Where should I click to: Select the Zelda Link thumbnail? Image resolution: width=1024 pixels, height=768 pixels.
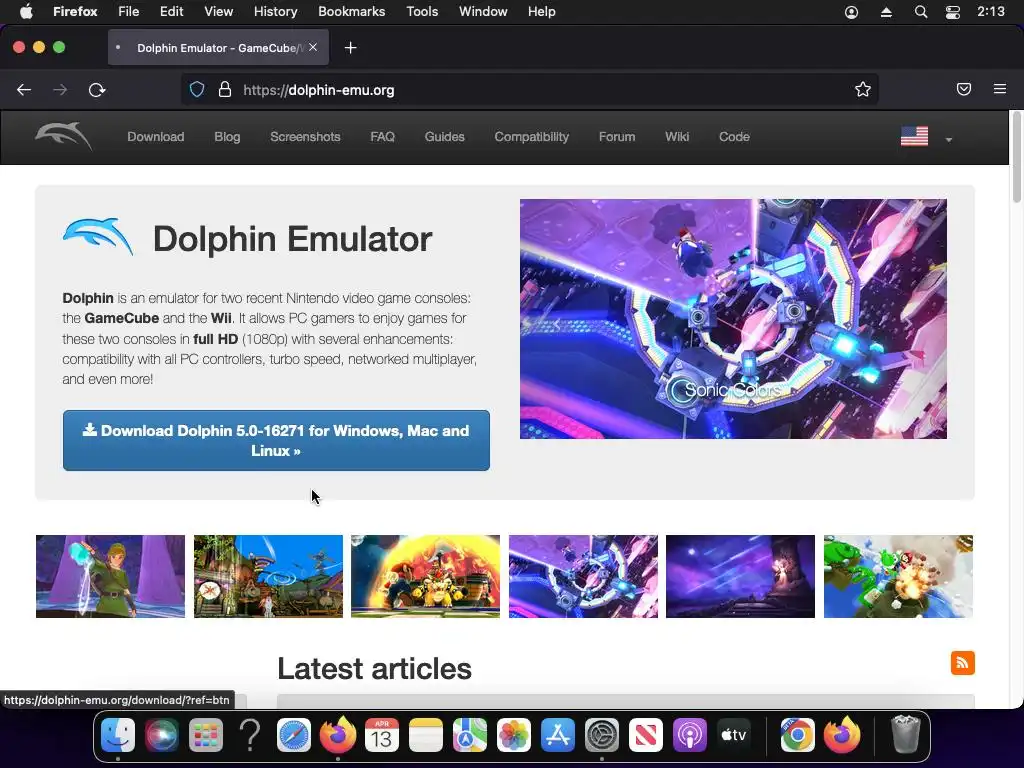point(110,576)
